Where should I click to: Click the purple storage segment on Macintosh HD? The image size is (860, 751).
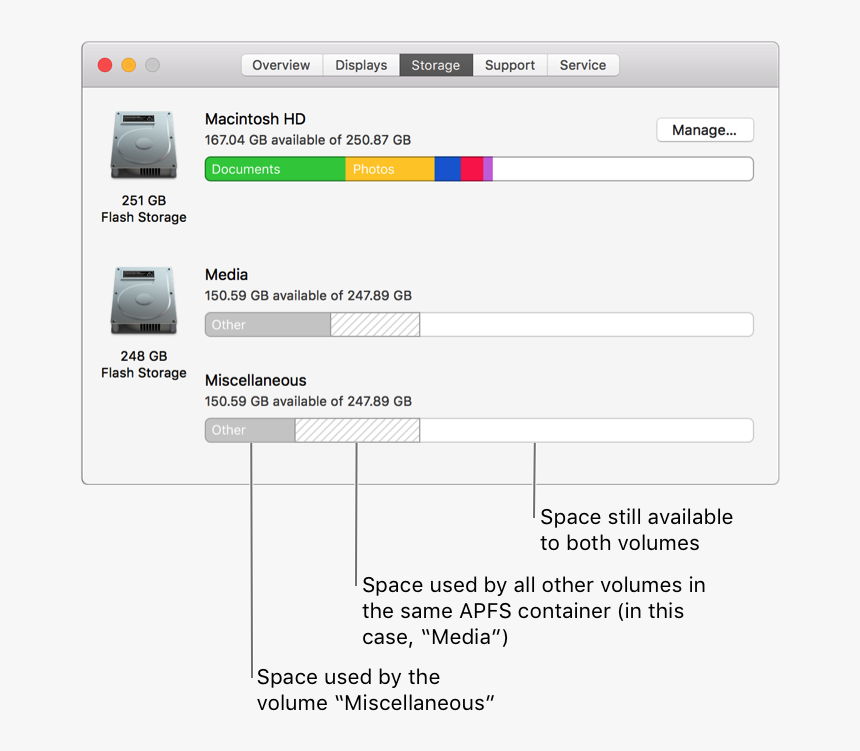click(488, 168)
